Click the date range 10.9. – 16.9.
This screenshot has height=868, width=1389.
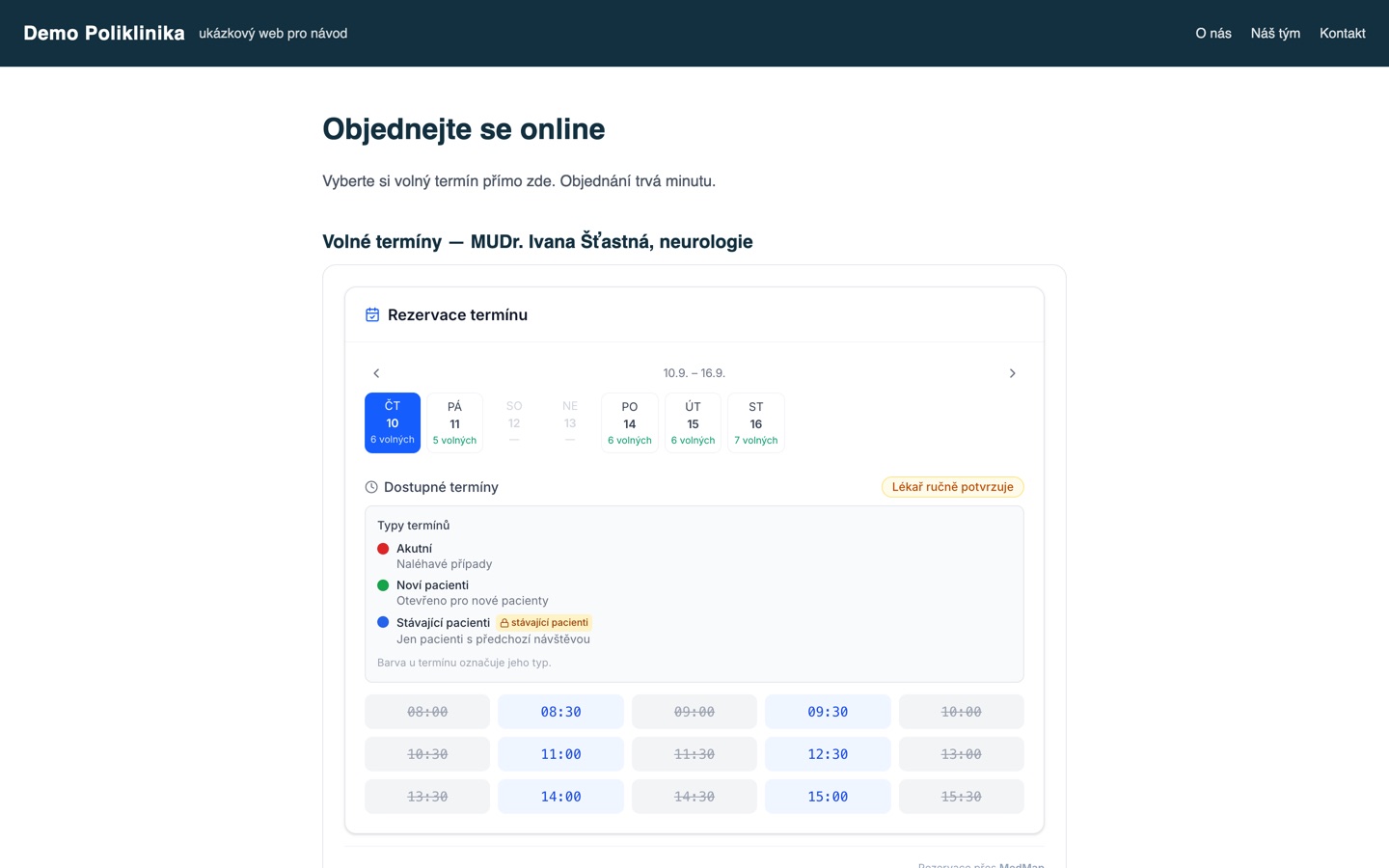tap(694, 373)
